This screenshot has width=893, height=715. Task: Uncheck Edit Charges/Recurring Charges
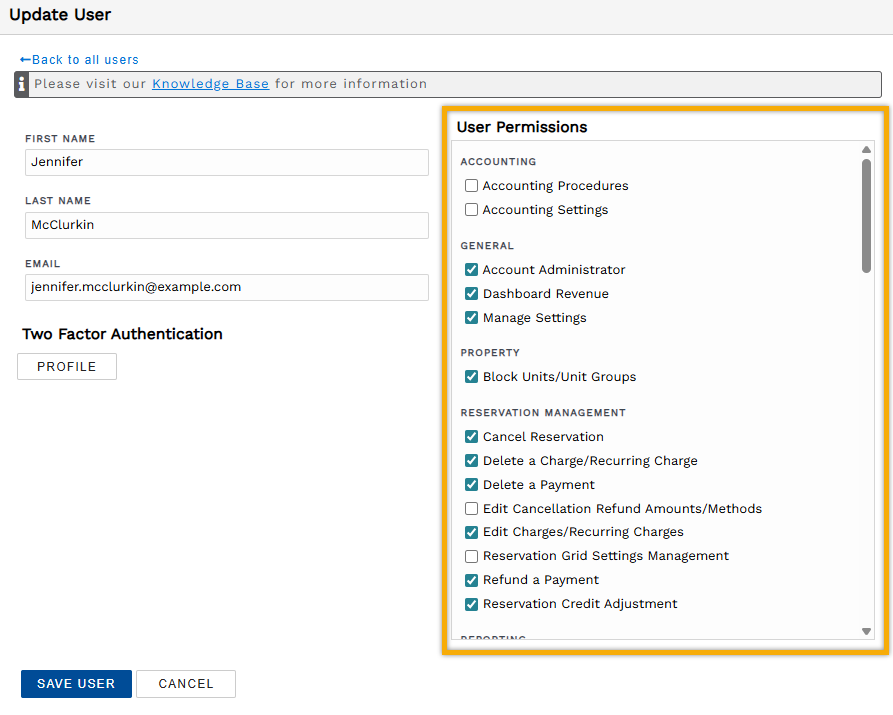[x=471, y=532]
